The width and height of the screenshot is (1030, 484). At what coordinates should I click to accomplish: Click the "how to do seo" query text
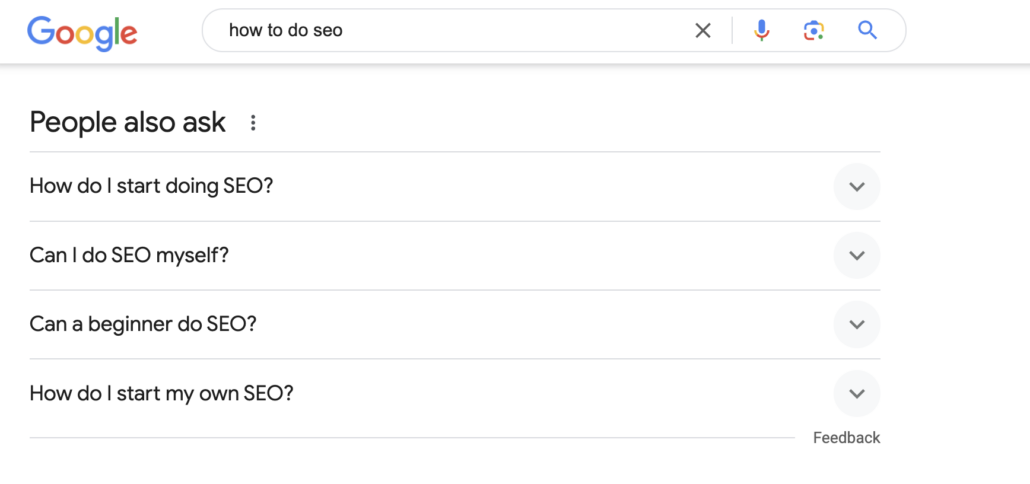[x=285, y=31]
